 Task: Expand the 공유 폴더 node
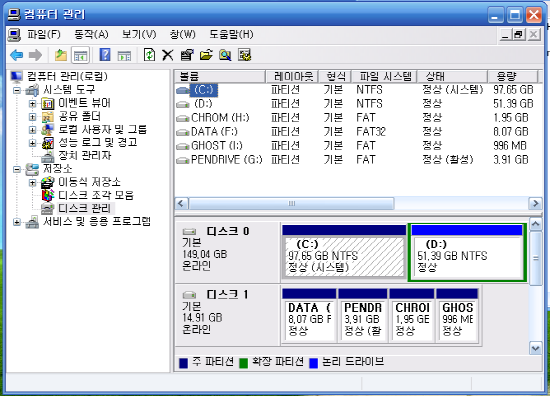[x=32, y=116]
